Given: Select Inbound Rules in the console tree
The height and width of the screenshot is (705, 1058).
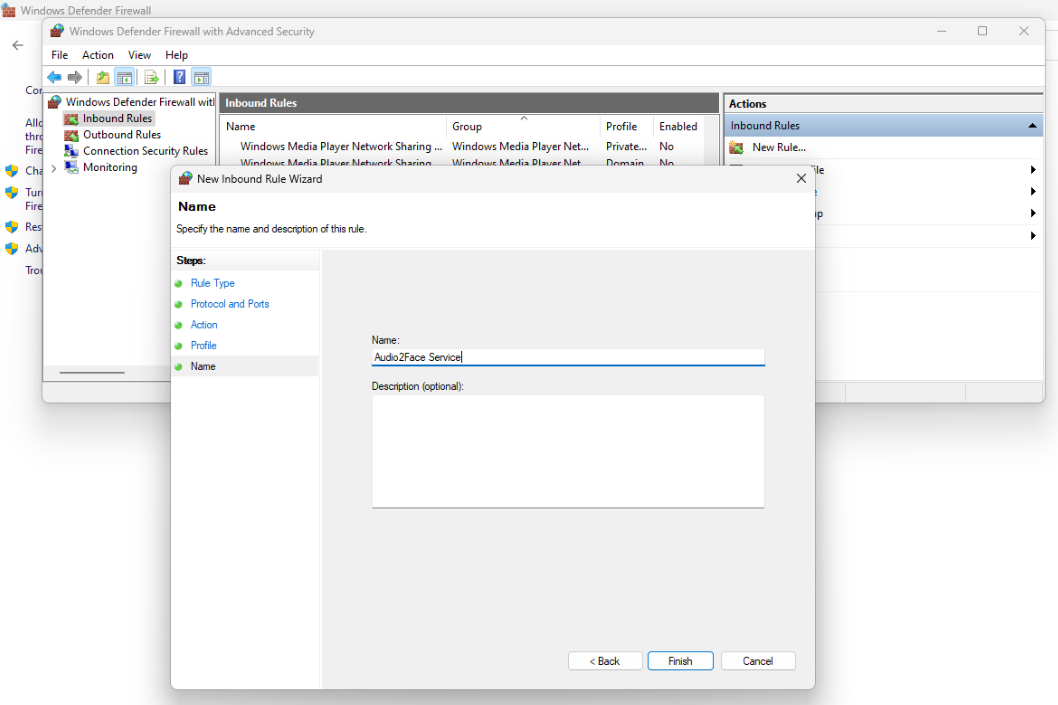Looking at the screenshot, I should pos(117,119).
